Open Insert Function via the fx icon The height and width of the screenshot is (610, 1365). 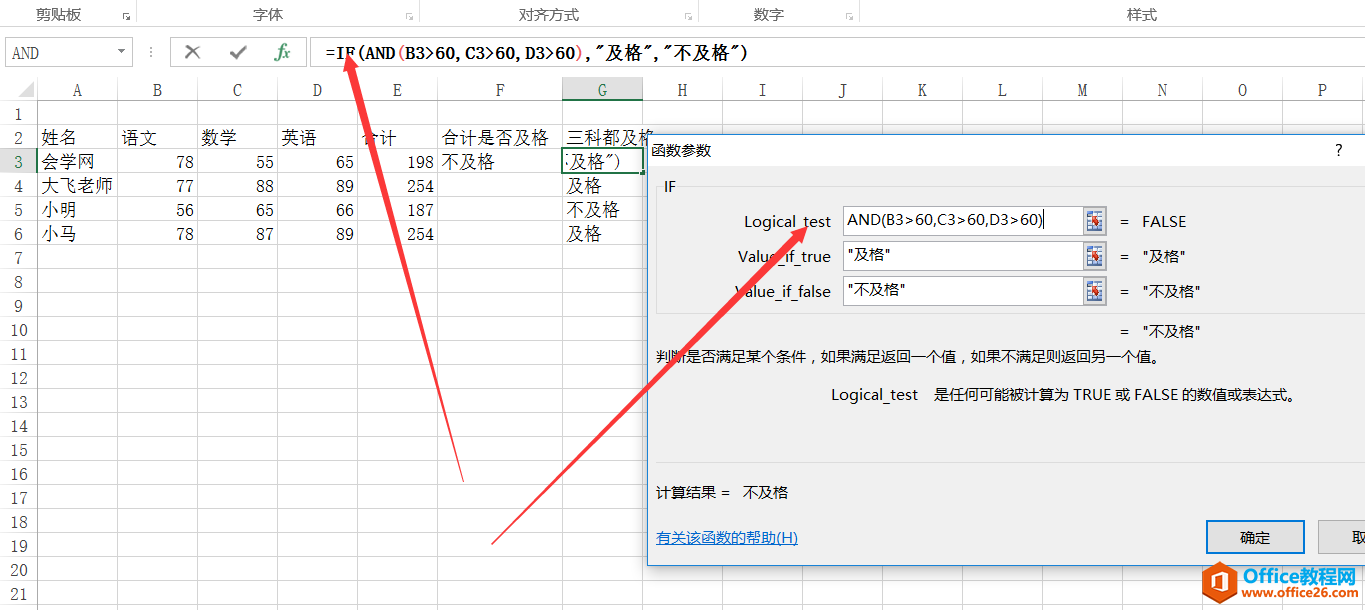coord(283,52)
